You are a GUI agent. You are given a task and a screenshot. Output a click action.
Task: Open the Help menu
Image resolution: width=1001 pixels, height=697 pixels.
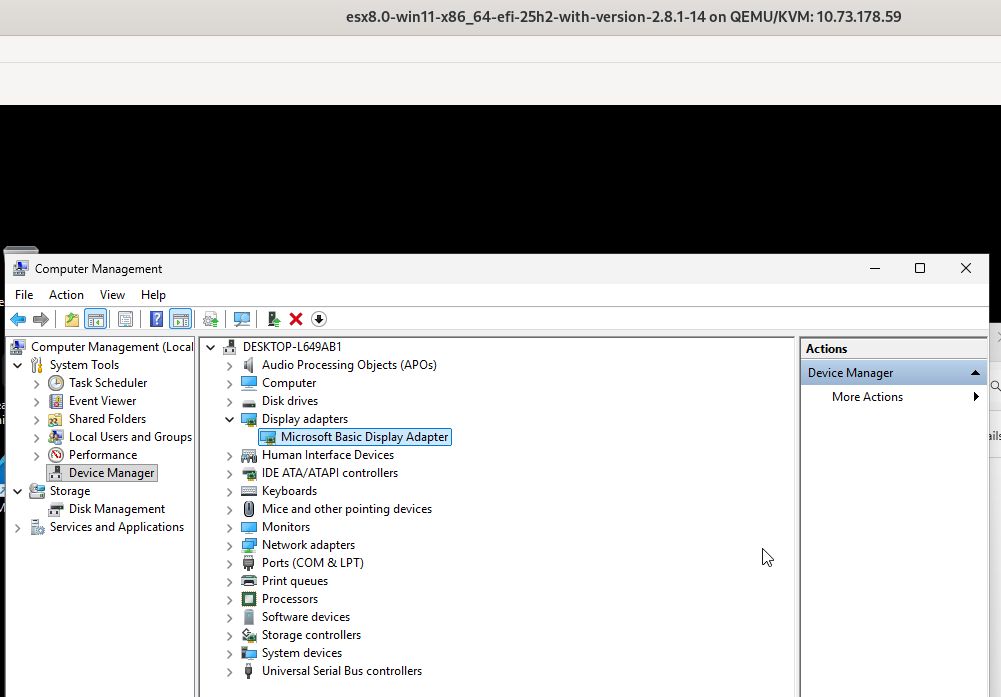tap(153, 295)
